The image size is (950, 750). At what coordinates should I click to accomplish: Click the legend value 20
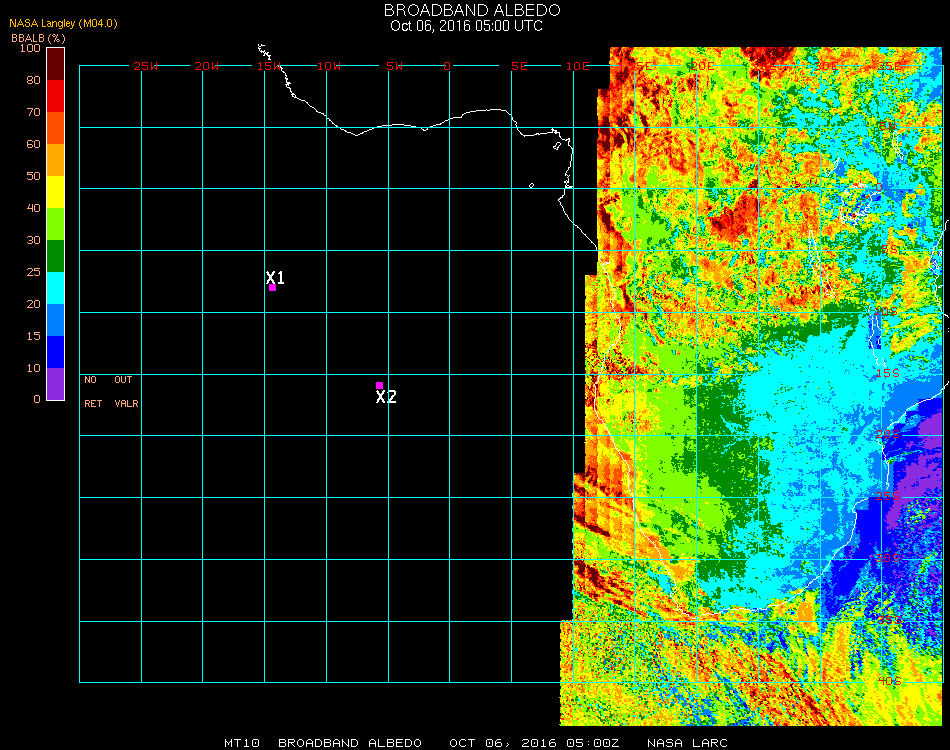click(33, 304)
